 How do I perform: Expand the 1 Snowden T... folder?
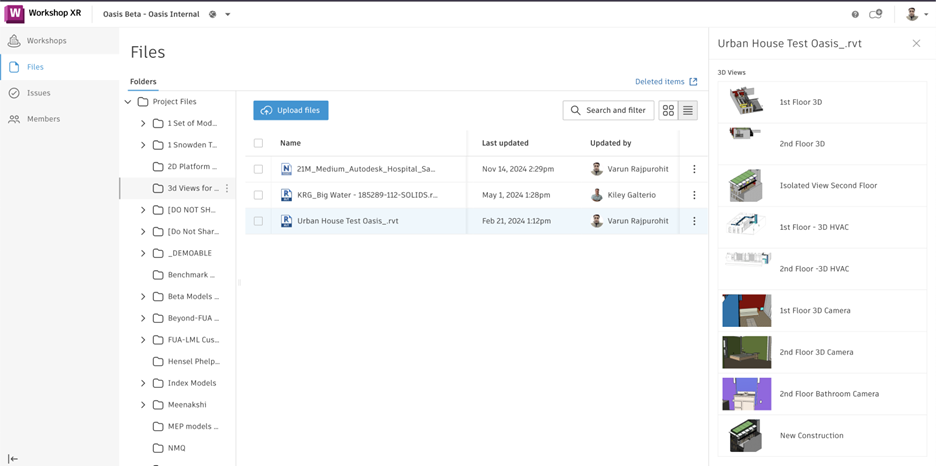click(x=143, y=145)
